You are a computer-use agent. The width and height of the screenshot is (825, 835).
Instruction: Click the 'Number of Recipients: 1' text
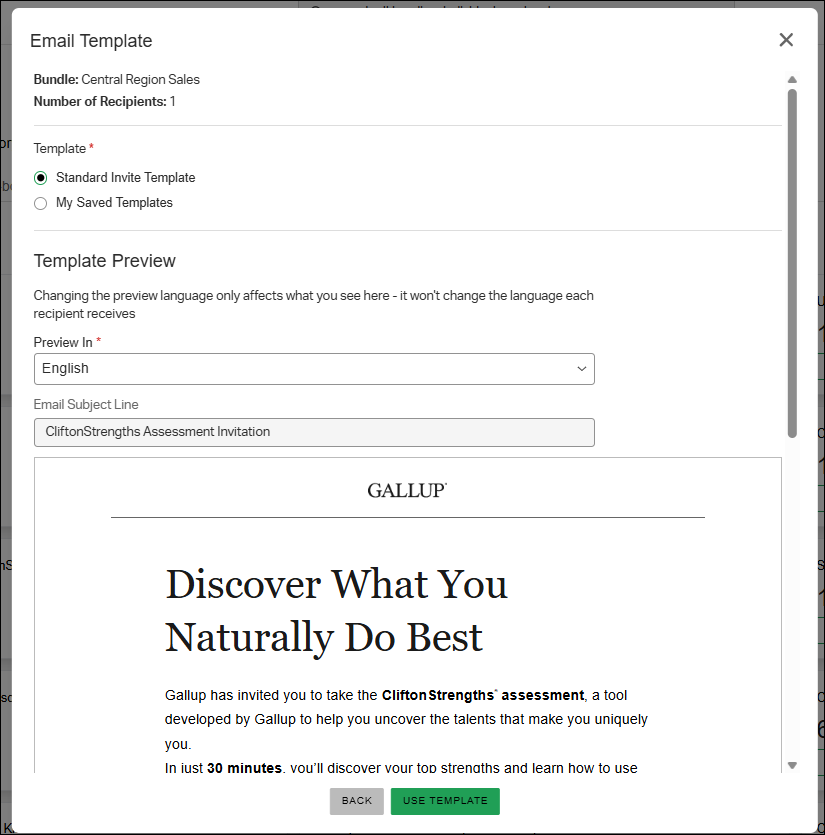coord(104,101)
